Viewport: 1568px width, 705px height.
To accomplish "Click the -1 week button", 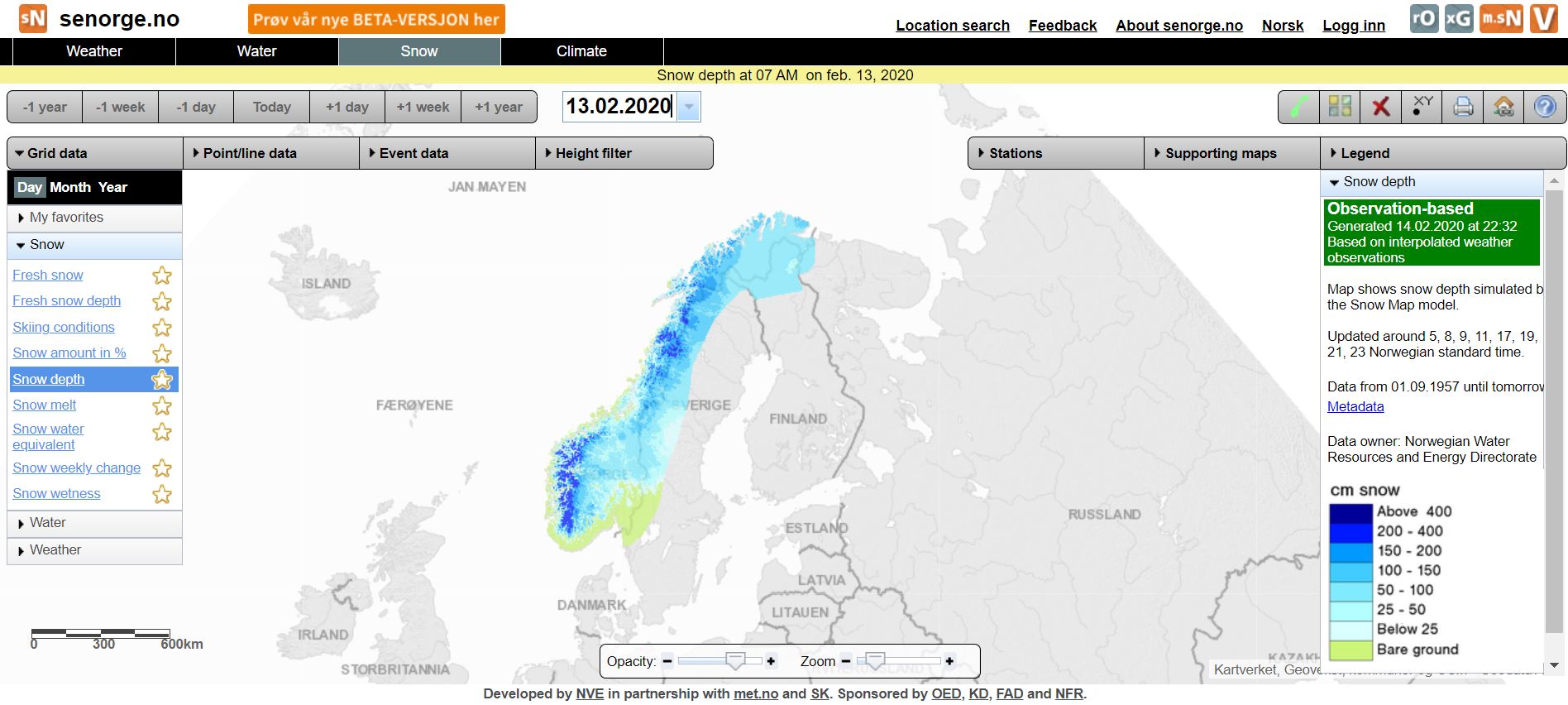I will (x=120, y=107).
